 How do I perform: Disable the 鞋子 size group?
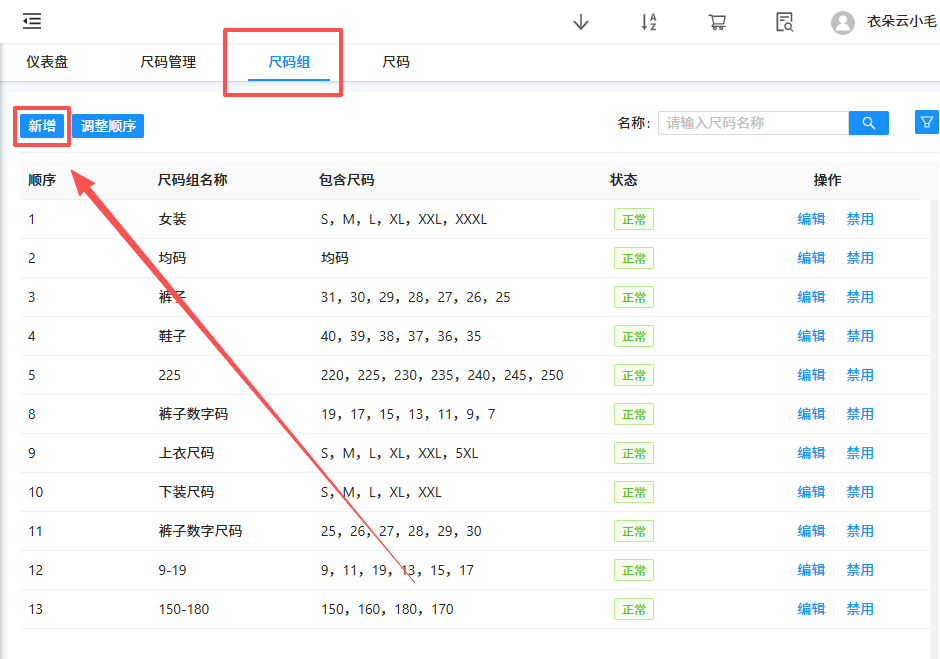pyautogui.click(x=860, y=336)
